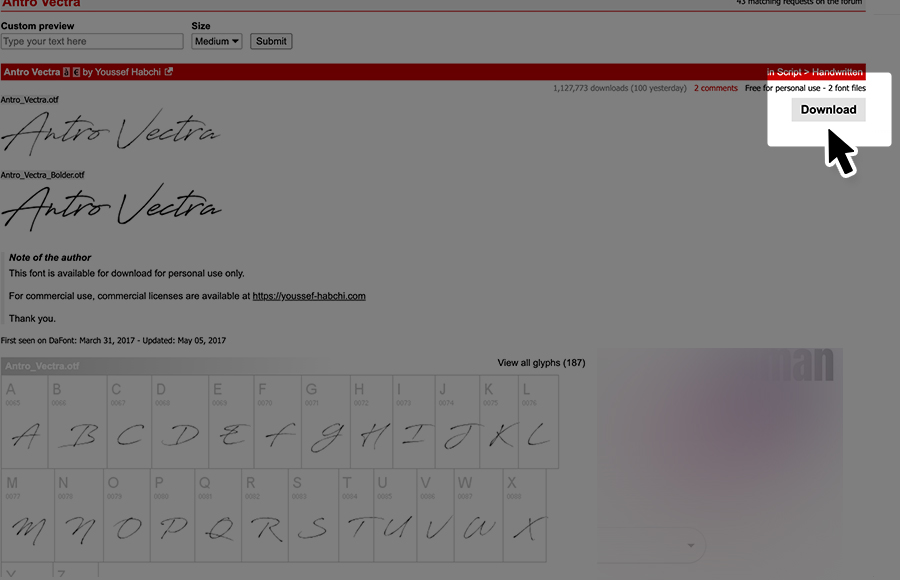The image size is (900, 580).
Task: Click the Antro_Vectra_Bolder font preview image
Action: click(111, 207)
